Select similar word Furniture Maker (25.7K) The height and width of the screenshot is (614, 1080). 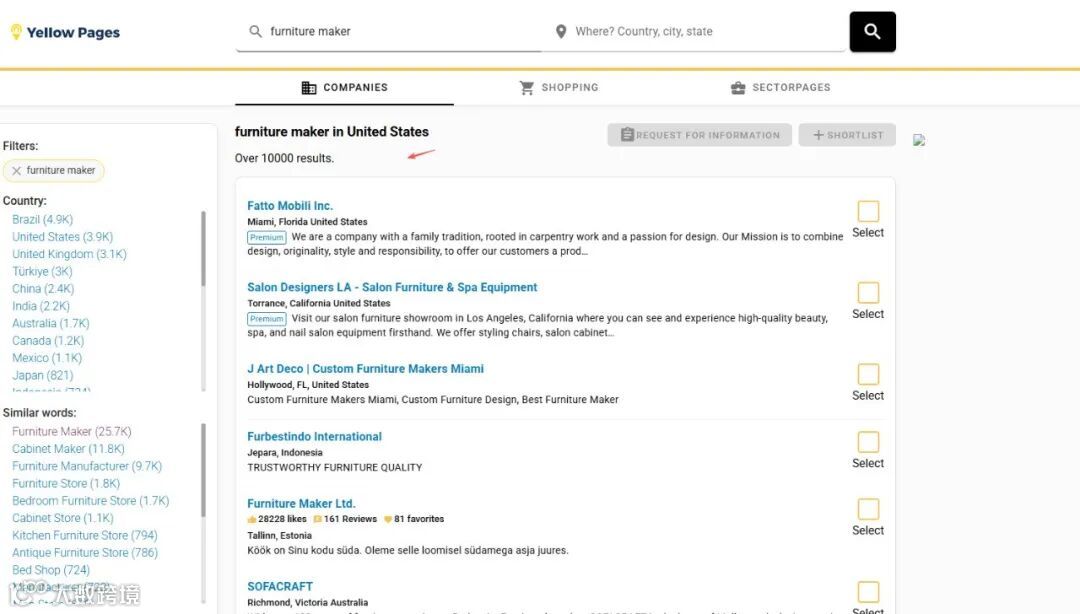(x=72, y=431)
